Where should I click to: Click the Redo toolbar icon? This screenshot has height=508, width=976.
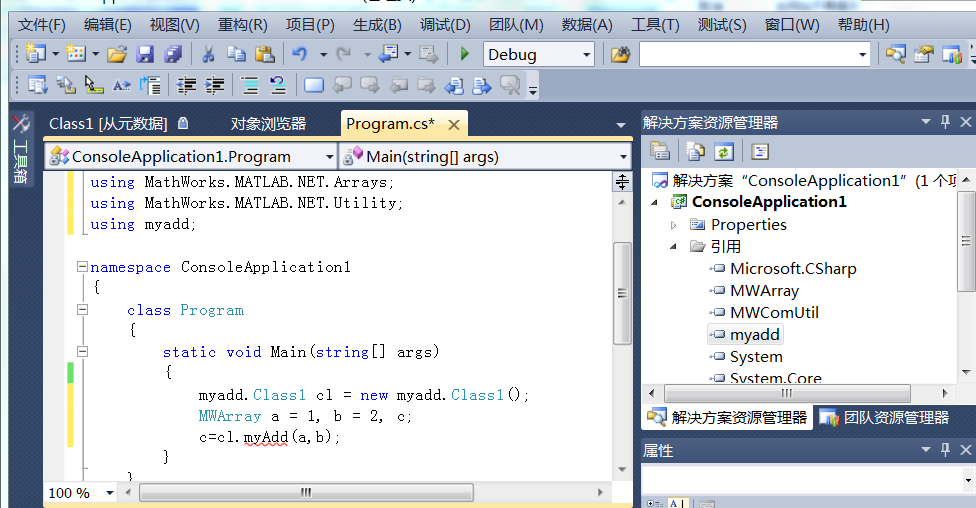point(344,54)
